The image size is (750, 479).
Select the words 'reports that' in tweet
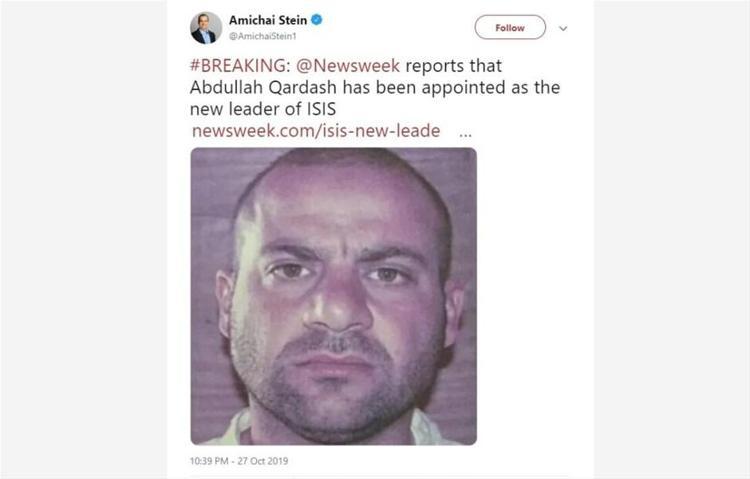(453, 66)
